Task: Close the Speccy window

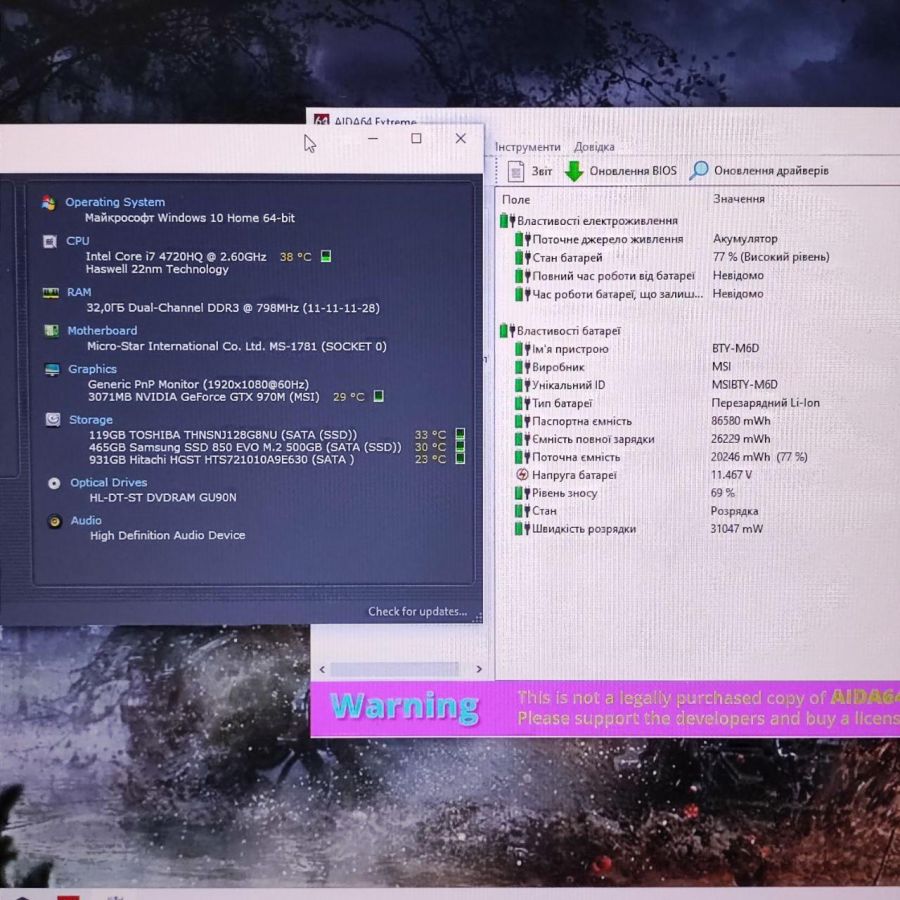Action: (x=460, y=138)
